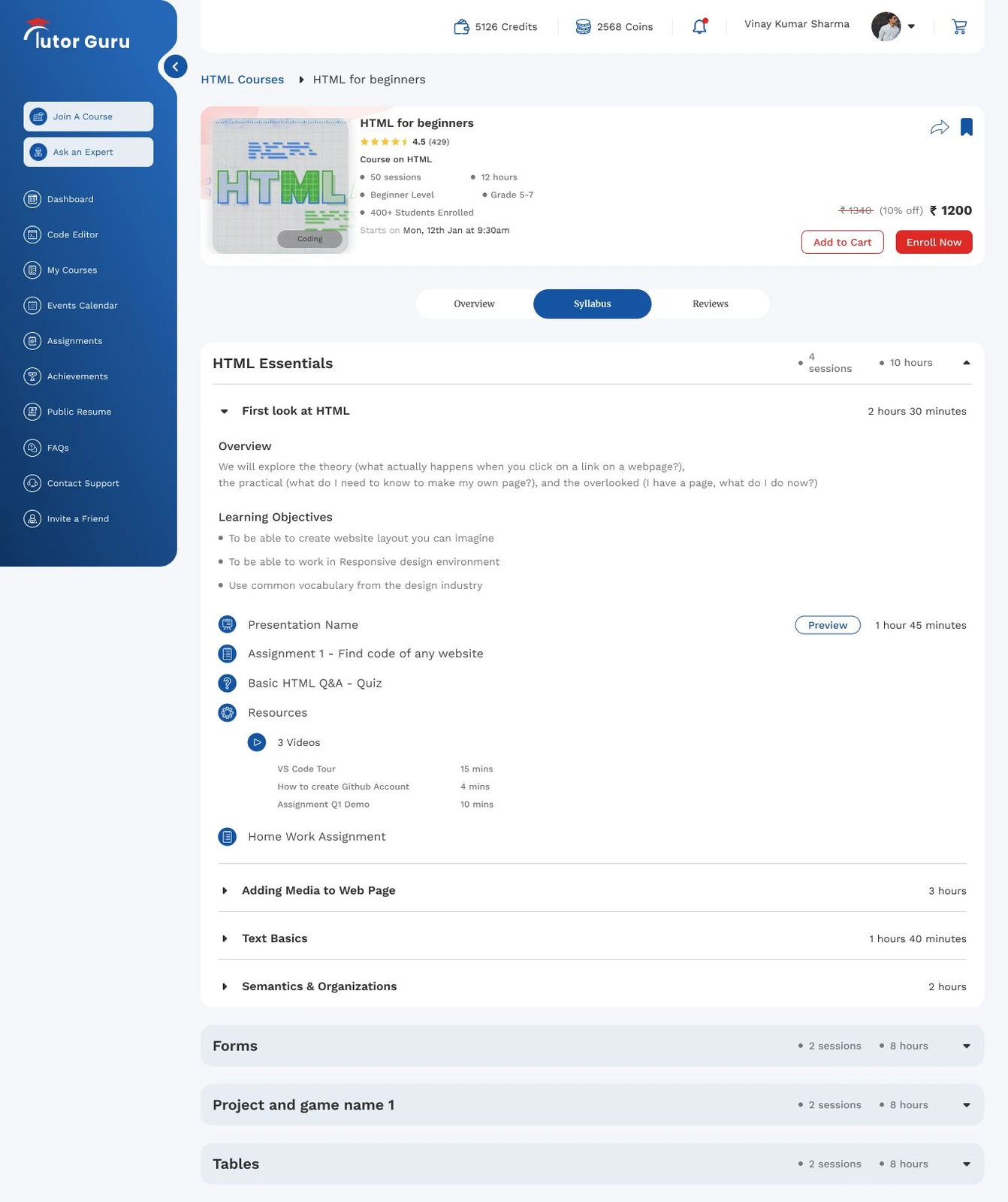Play the 3 Videos icon
Viewport: 1008px width, 1202px height.
pyautogui.click(x=257, y=742)
